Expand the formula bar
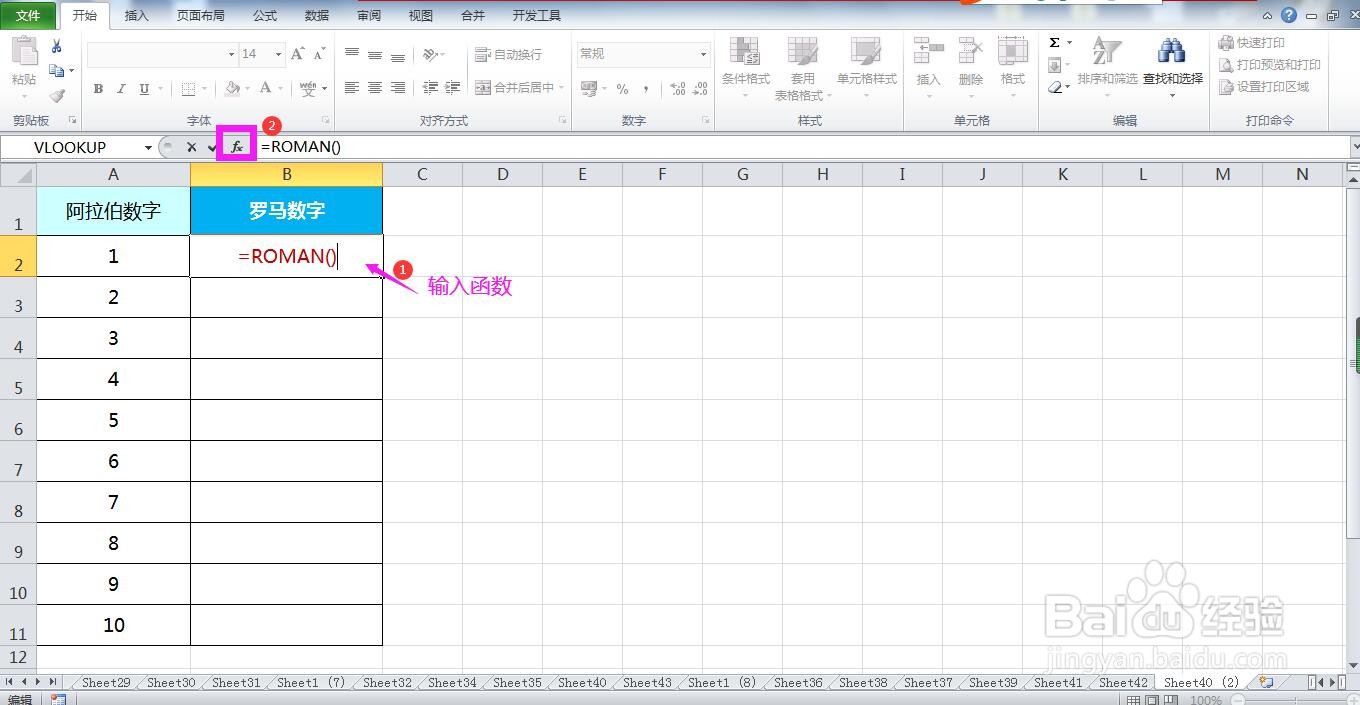 pos(1354,147)
